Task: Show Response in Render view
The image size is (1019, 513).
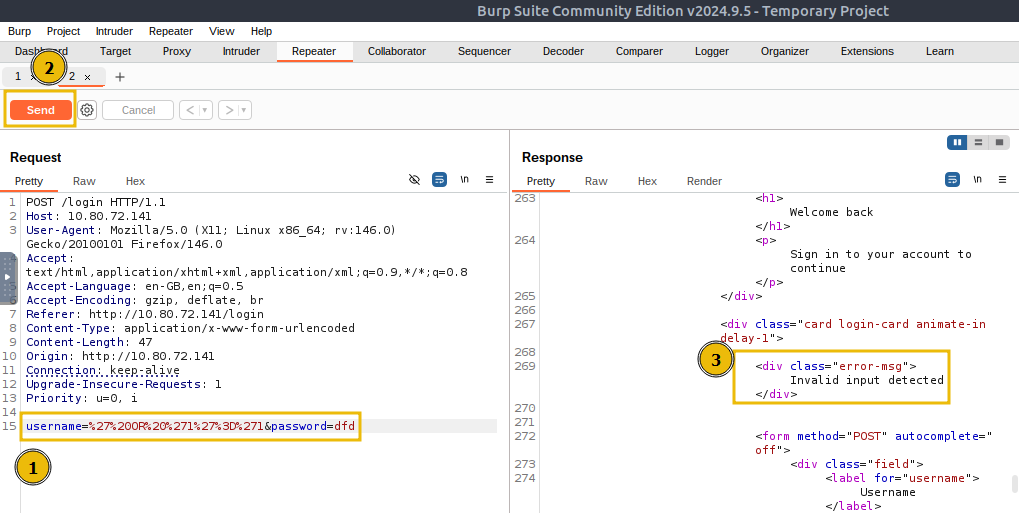Action: [x=704, y=181]
